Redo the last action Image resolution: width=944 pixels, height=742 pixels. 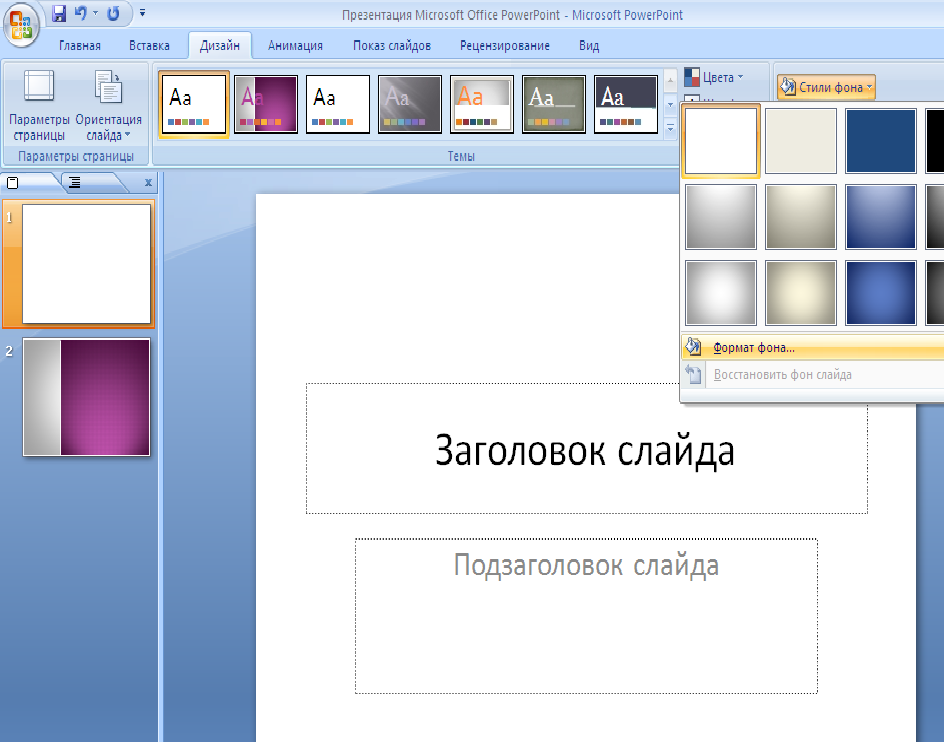click(113, 13)
